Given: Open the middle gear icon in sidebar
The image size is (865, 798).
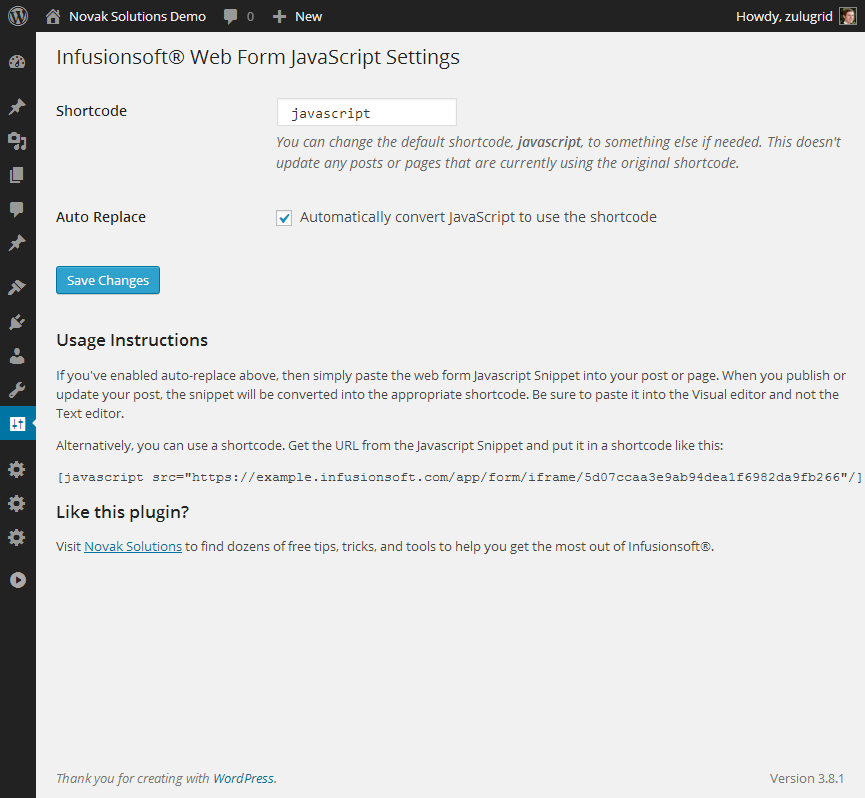Looking at the screenshot, I should (17, 504).
